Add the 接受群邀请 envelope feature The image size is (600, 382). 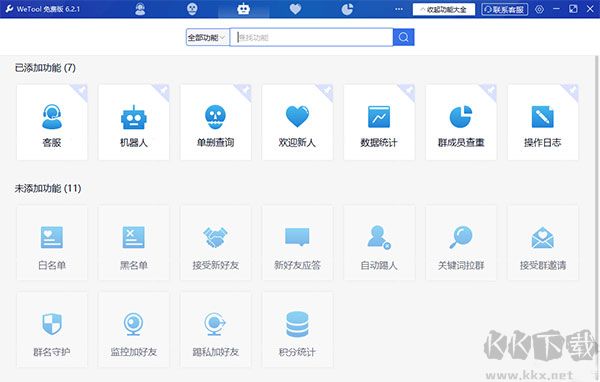point(543,243)
